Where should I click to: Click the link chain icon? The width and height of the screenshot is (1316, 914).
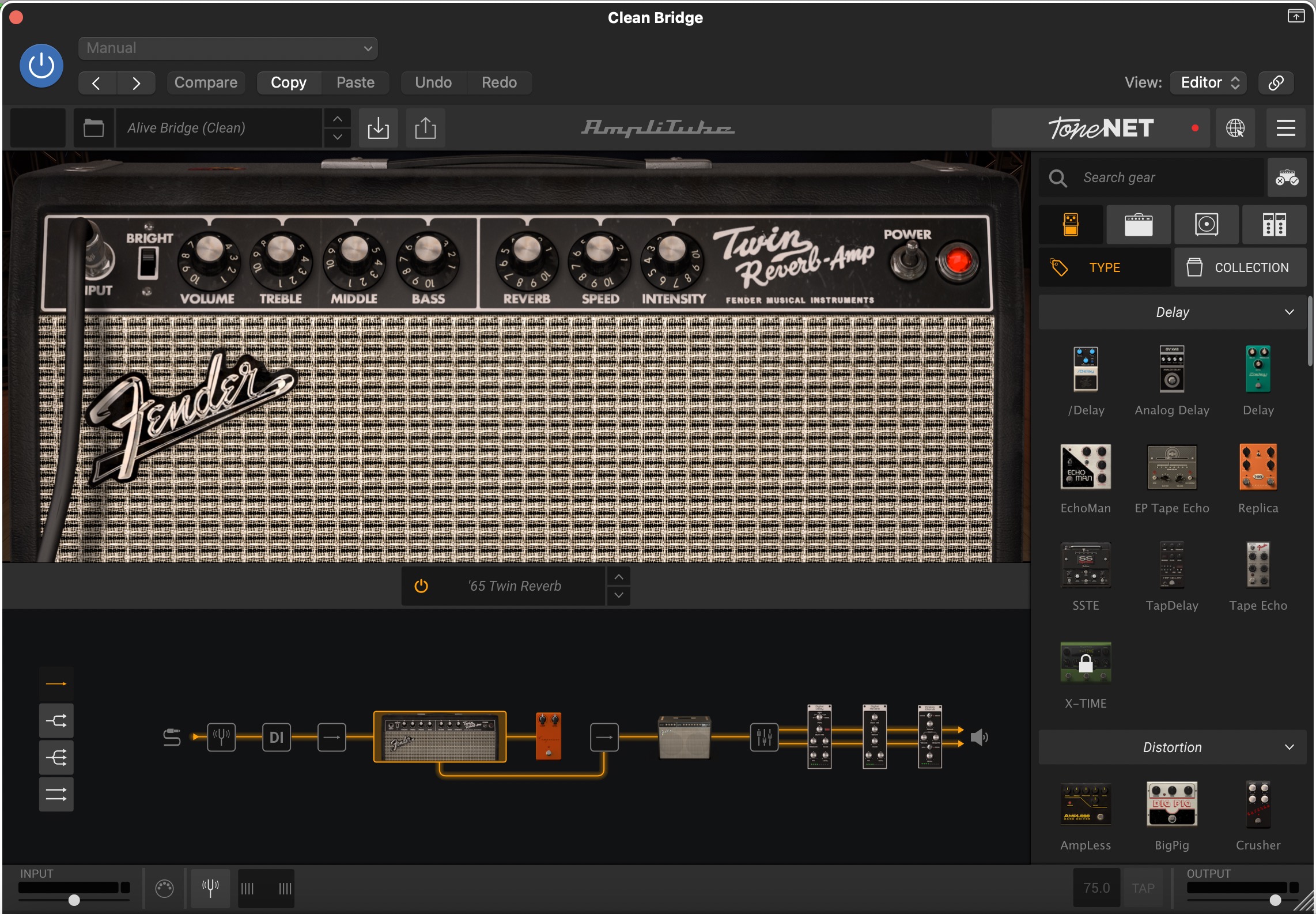tap(1276, 83)
